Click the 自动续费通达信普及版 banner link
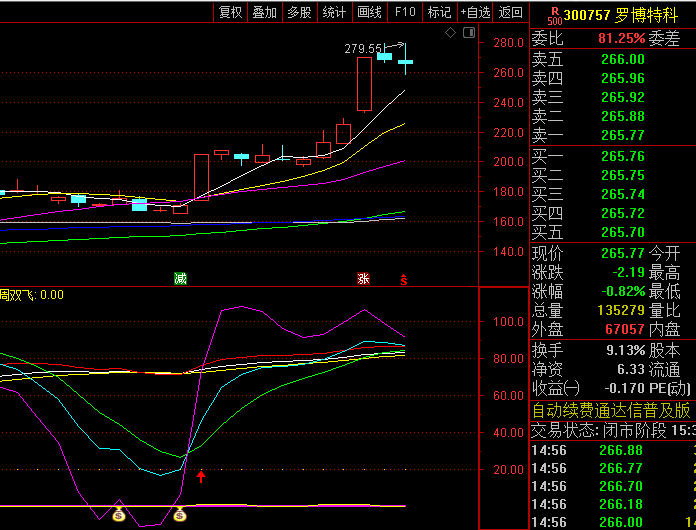This screenshot has height=530, width=696. coord(611,410)
